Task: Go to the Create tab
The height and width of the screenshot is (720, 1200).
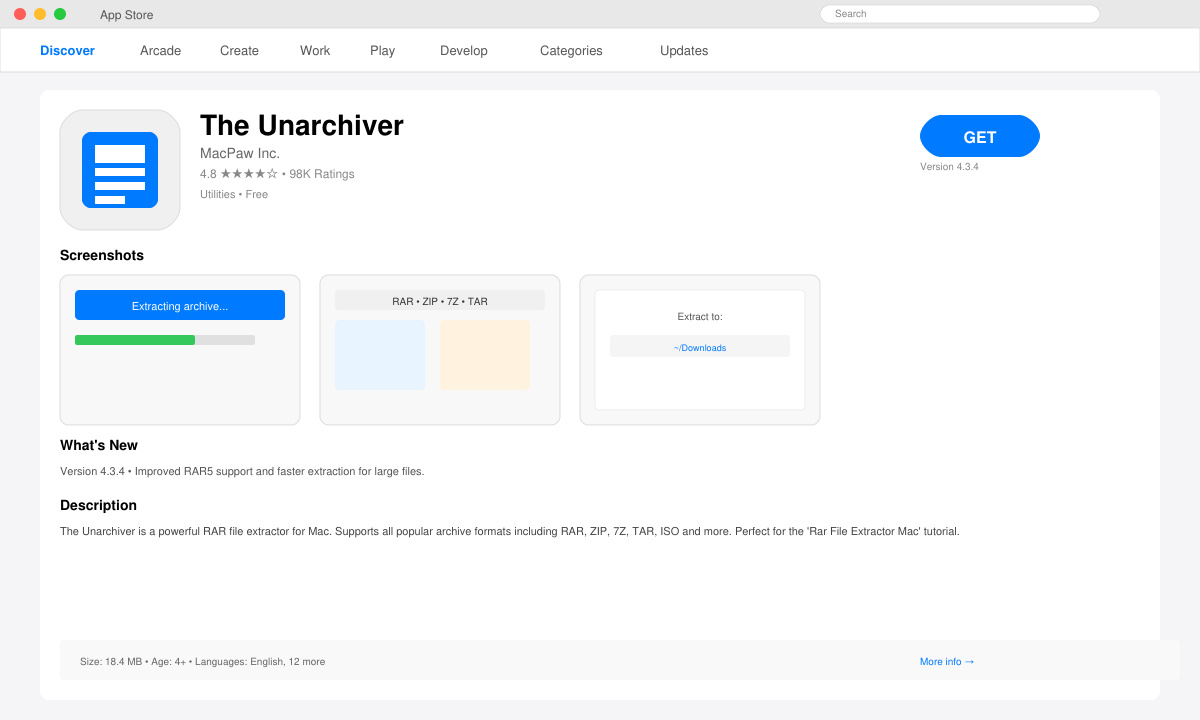Action: pos(239,51)
